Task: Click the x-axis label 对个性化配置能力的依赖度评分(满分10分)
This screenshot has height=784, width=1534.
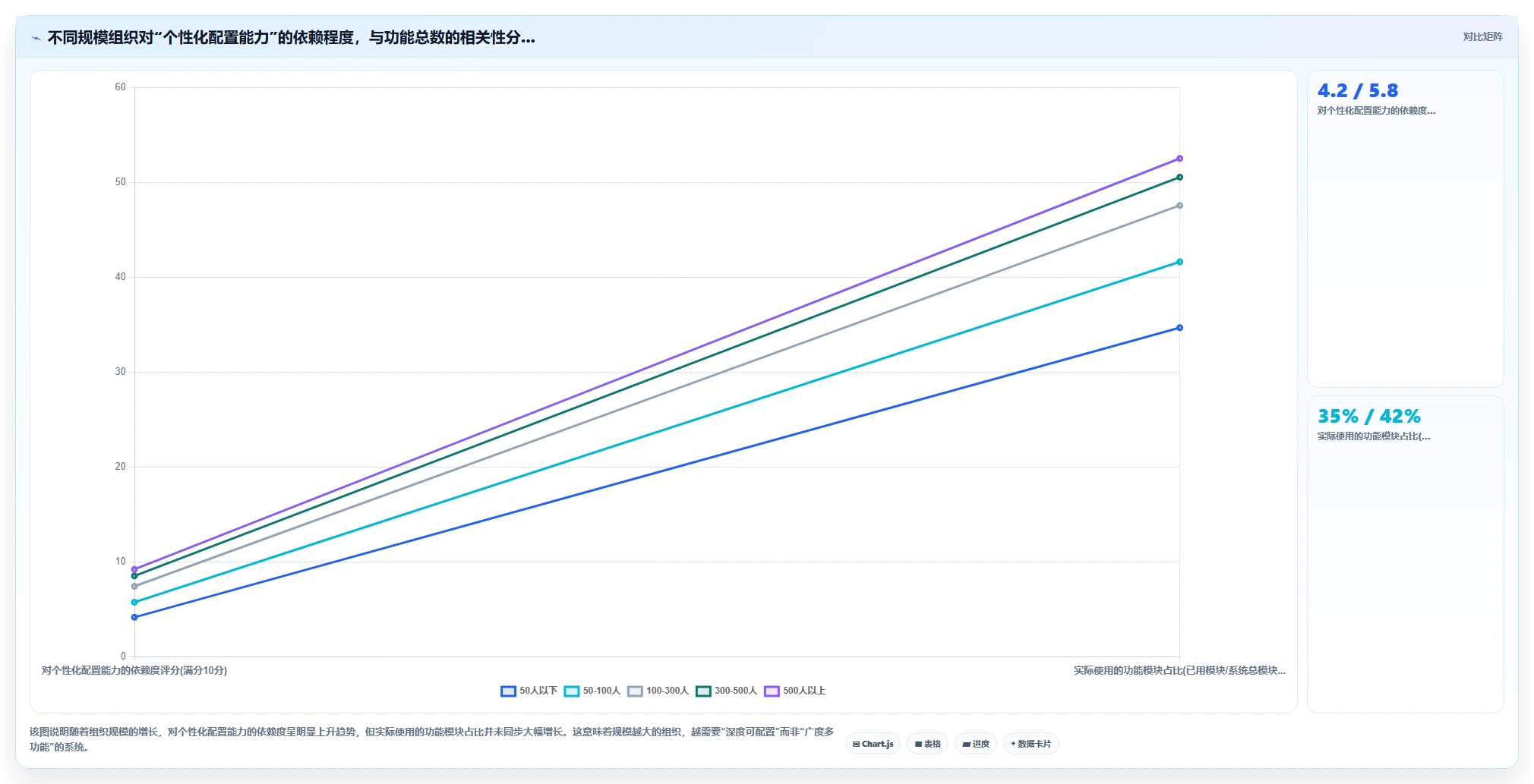Action: point(134,670)
